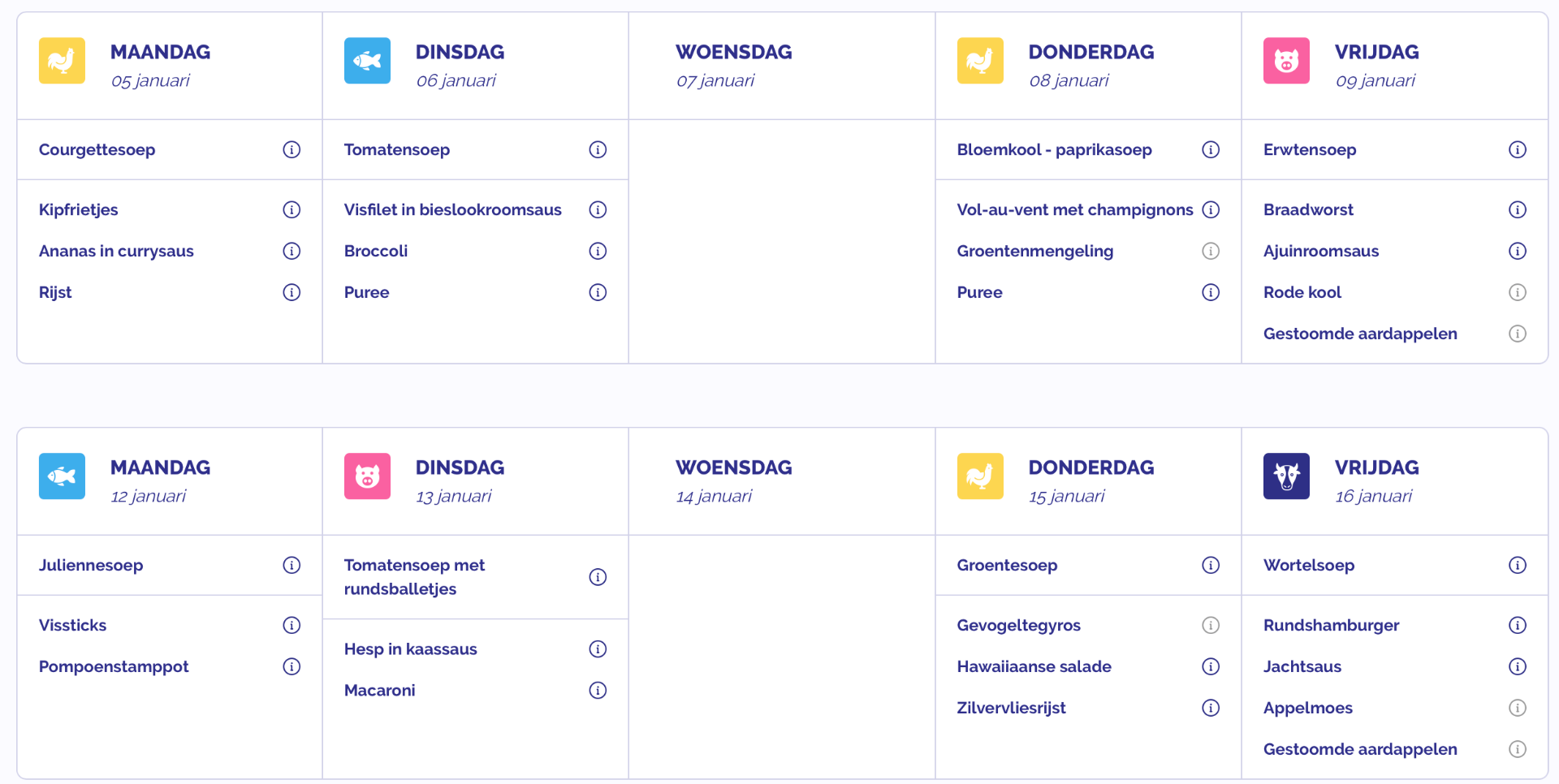Open info for Hesp in kaassaus
This screenshot has width=1559, height=784.
[598, 648]
